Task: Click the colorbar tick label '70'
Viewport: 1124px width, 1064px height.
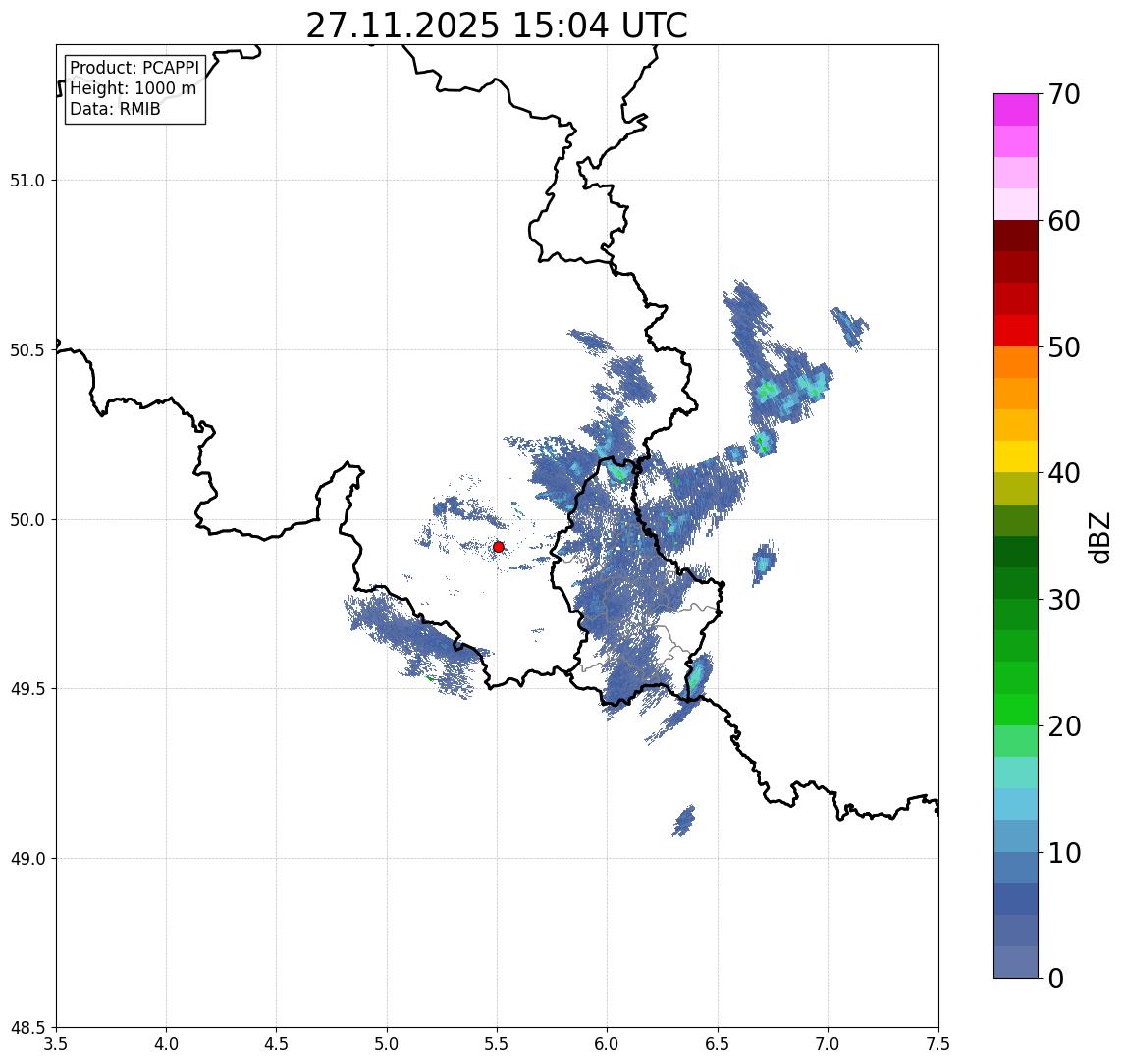Action: coord(1064,94)
